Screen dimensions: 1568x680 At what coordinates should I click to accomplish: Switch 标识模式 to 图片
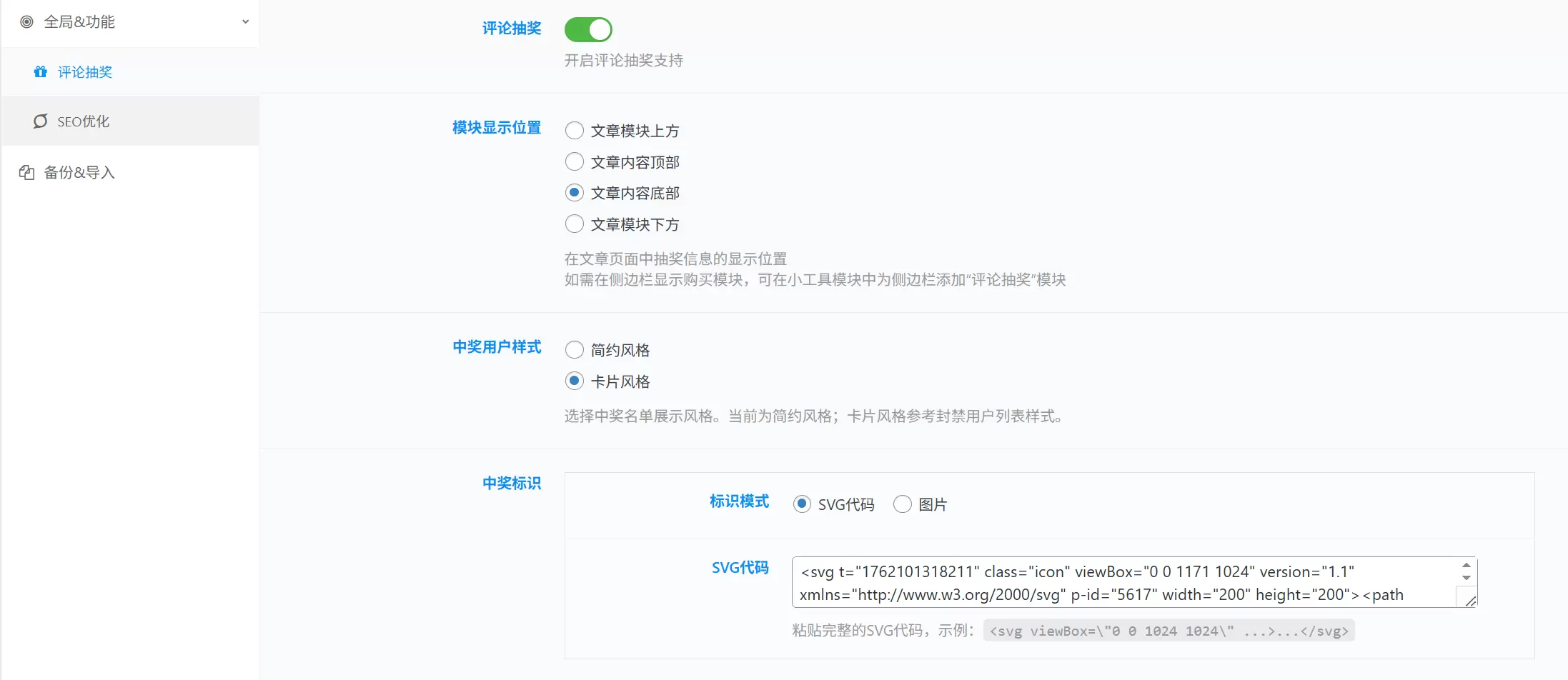[903, 504]
